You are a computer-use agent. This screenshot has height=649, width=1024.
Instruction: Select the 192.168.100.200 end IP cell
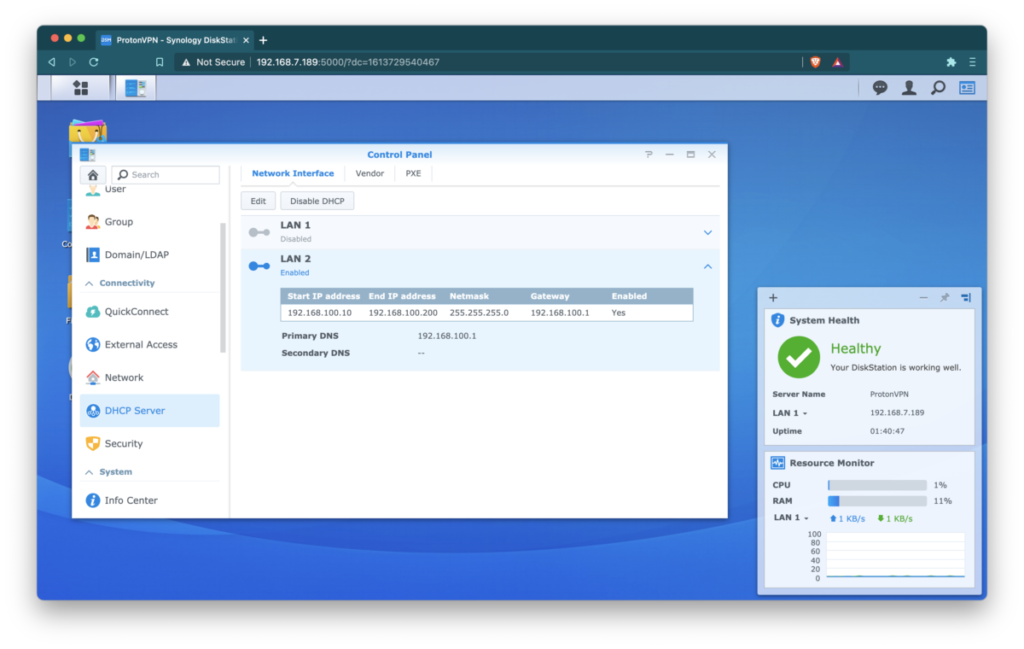click(x=403, y=313)
